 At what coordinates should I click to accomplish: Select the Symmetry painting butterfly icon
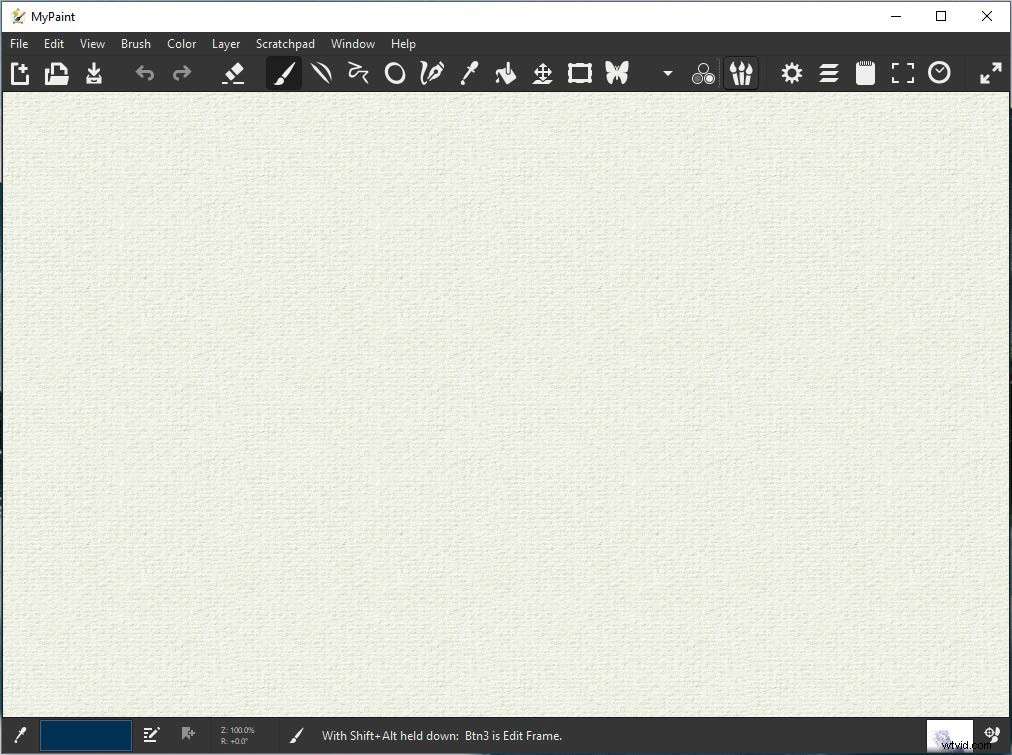coord(617,73)
